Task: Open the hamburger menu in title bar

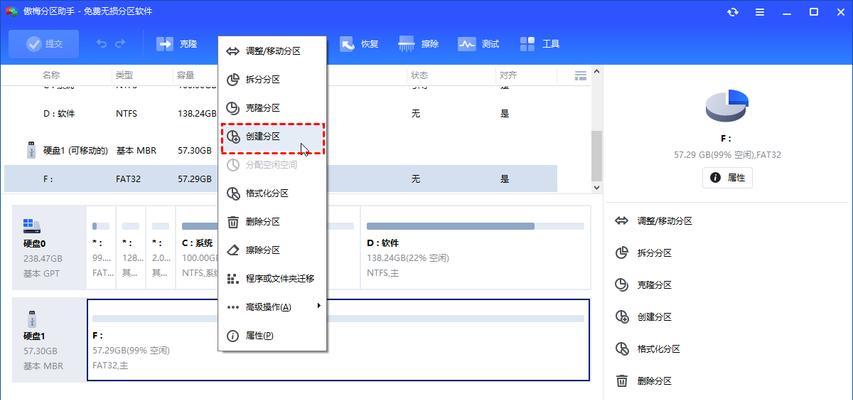Action: point(760,12)
